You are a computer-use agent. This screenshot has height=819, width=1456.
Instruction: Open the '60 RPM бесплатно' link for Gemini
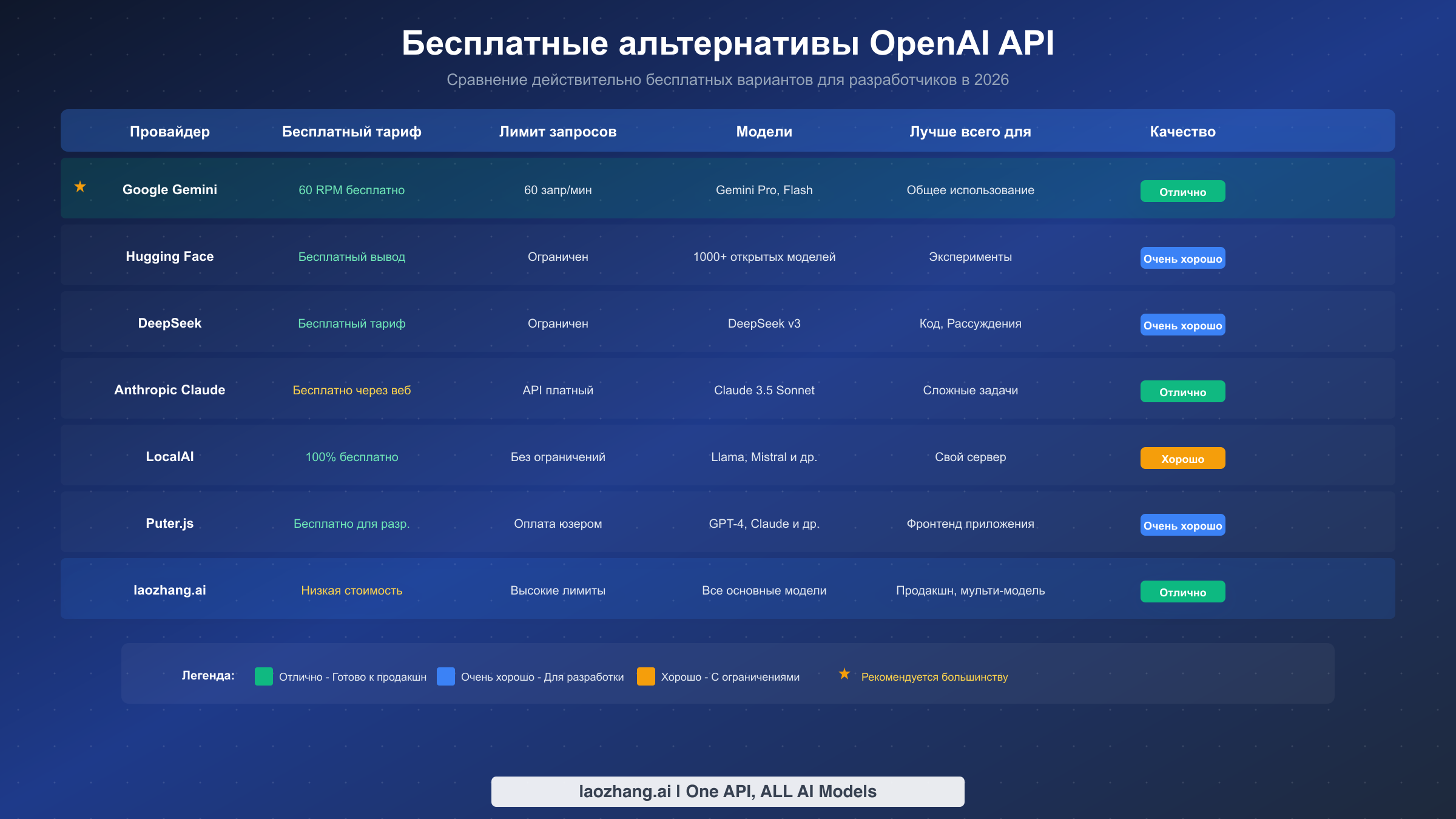point(352,189)
